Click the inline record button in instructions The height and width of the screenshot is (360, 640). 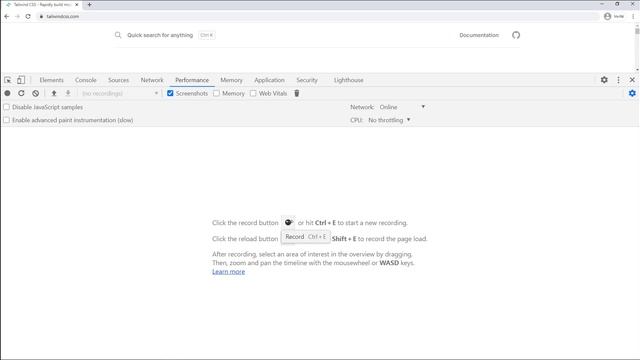click(289, 222)
